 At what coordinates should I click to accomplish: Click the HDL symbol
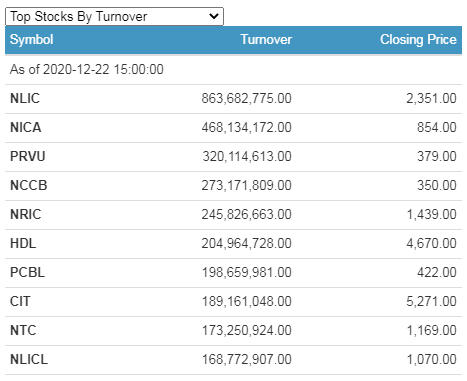pyautogui.click(x=23, y=243)
